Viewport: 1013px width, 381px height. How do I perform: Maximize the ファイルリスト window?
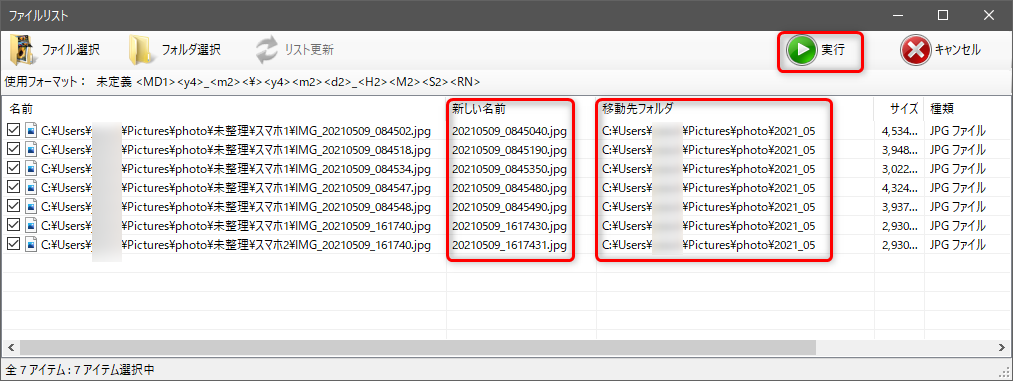pyautogui.click(x=943, y=15)
